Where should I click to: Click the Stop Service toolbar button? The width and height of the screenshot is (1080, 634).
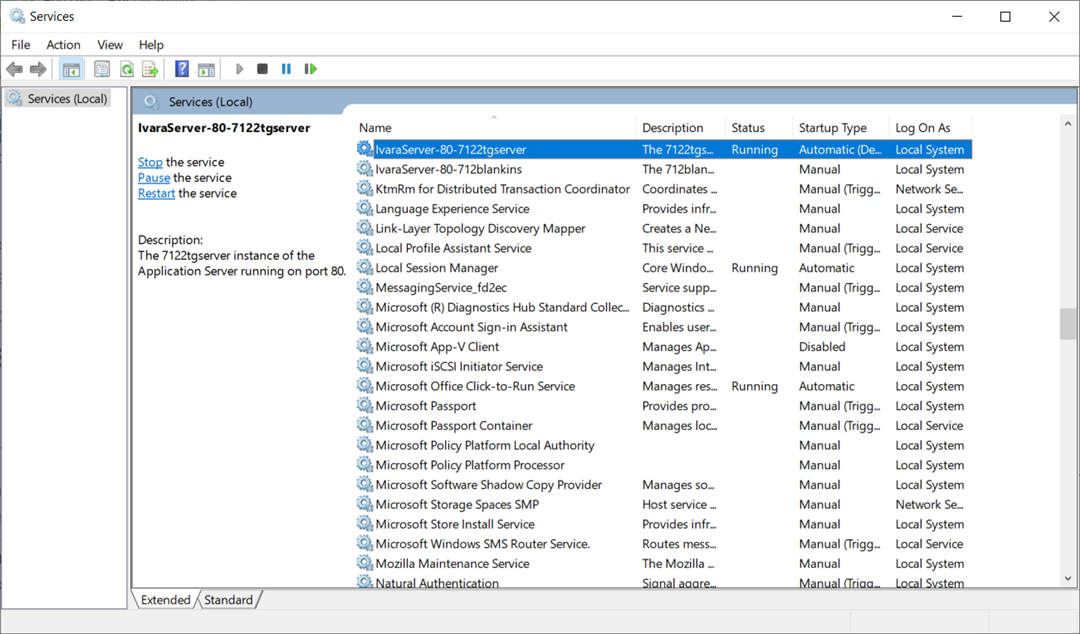pos(262,69)
